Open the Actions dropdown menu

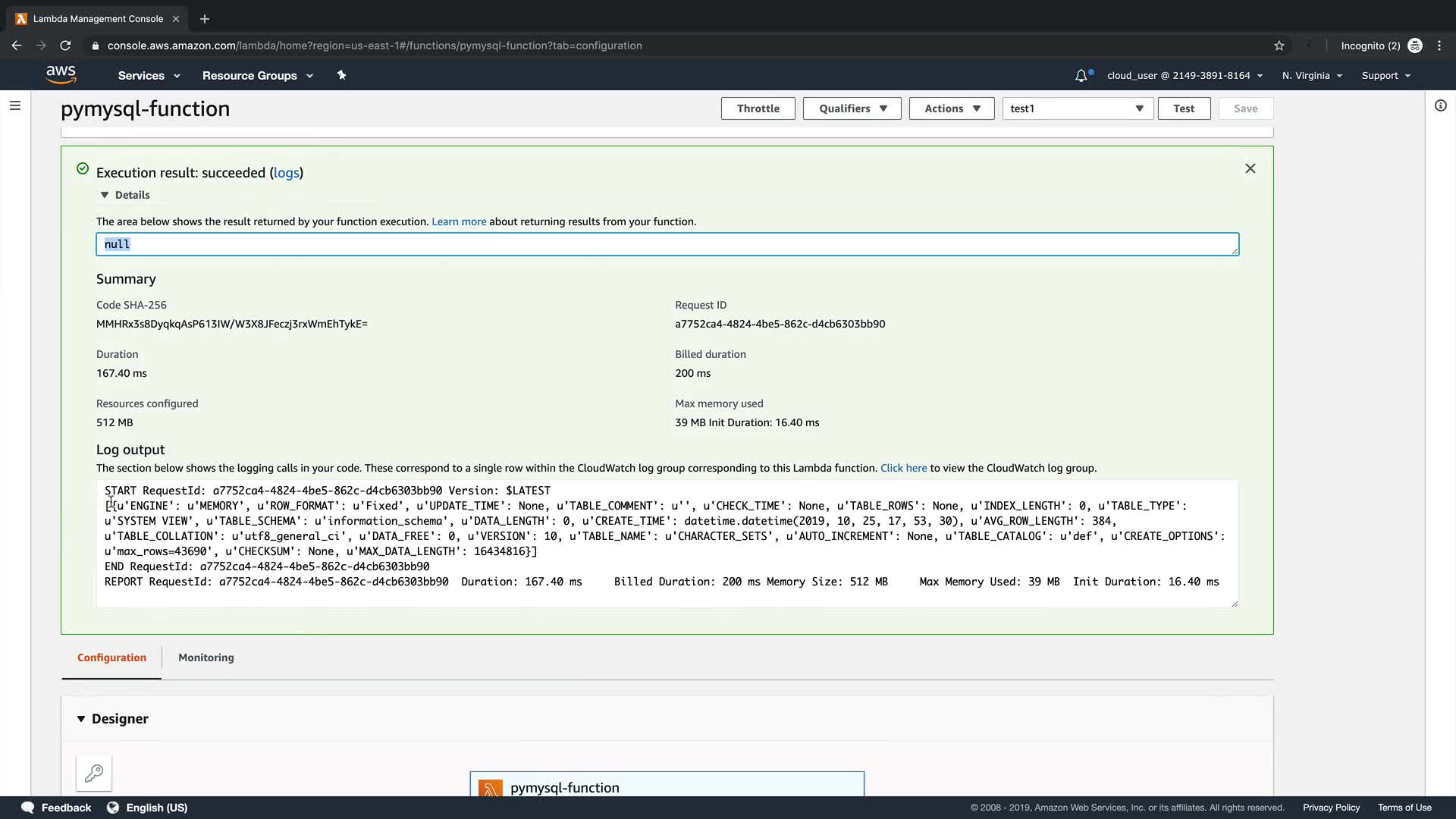[951, 108]
